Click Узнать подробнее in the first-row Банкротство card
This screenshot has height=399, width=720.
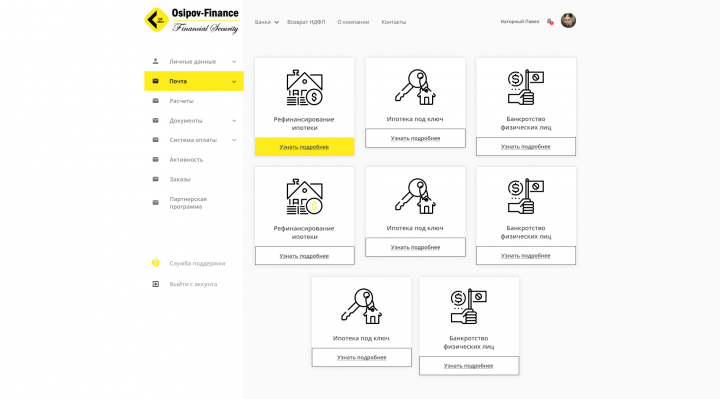pos(526,146)
